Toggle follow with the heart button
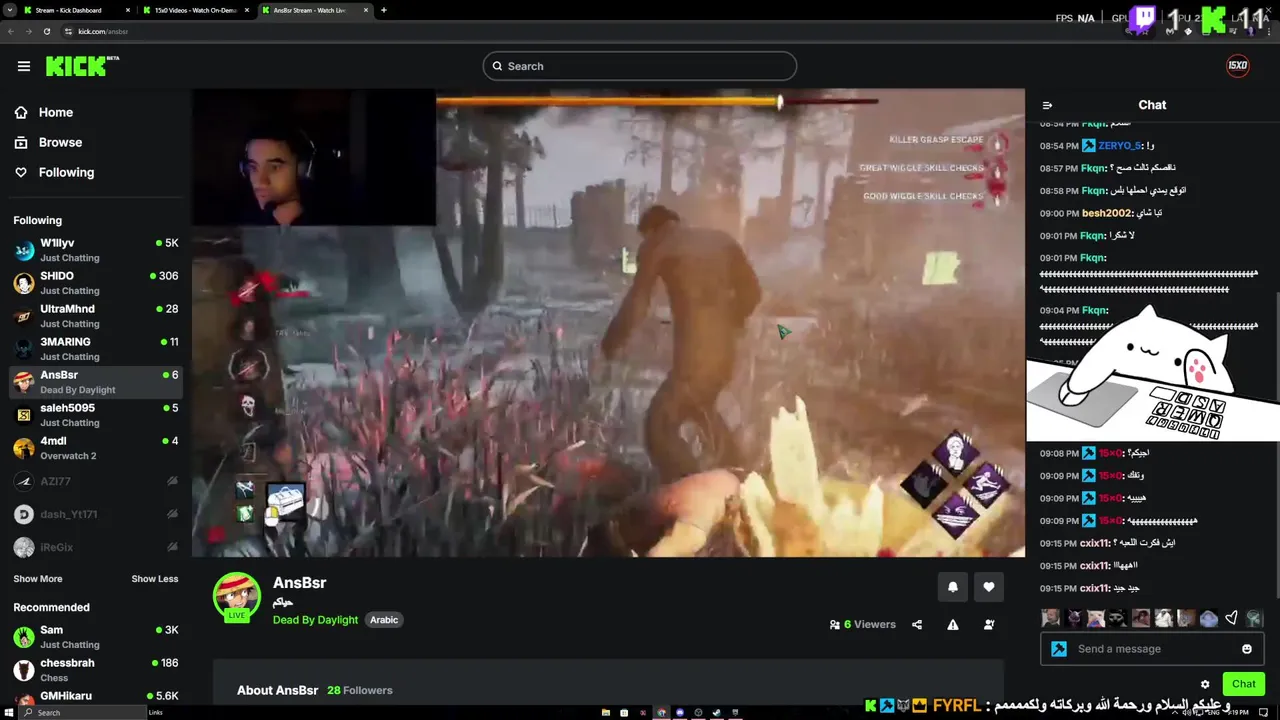 989,587
